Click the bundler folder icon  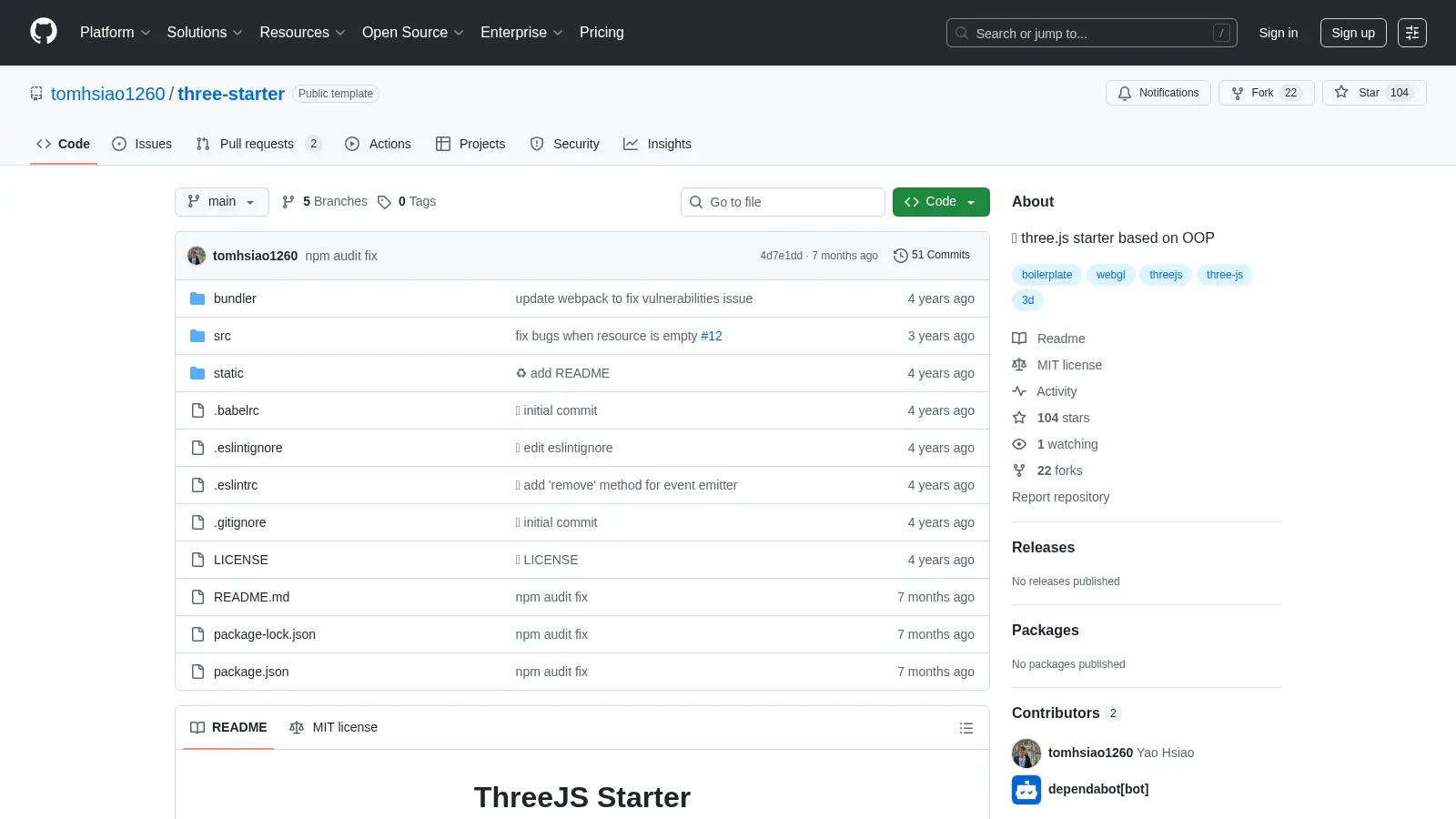[197, 298]
